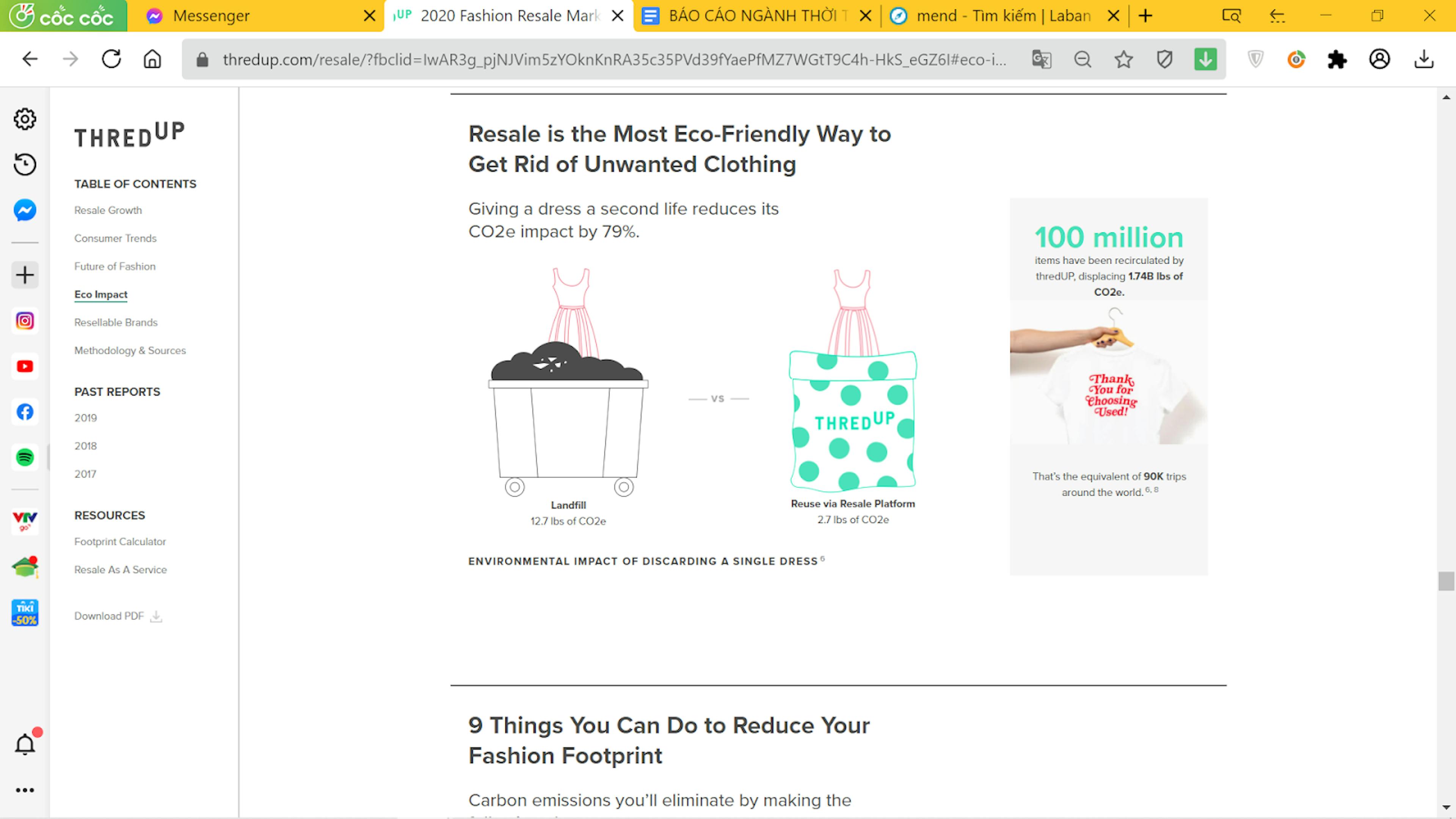Click the scrollbar down arrow
The width and height of the screenshot is (1456, 819).
[1446, 808]
